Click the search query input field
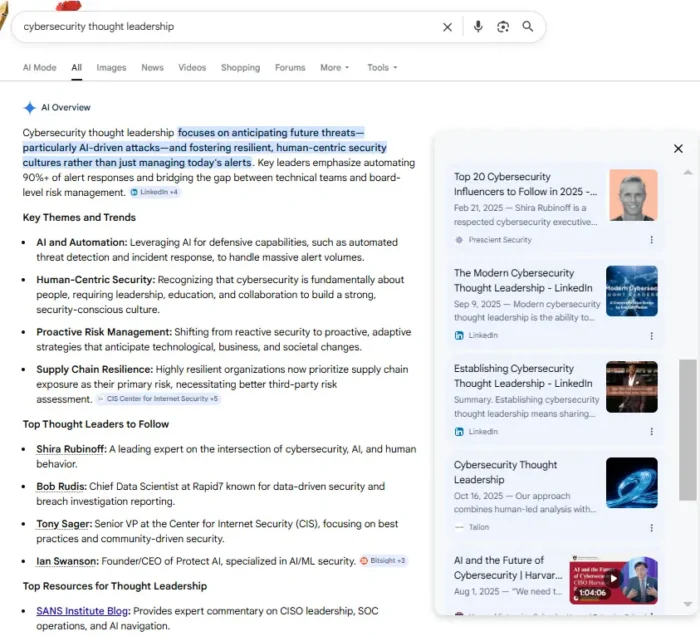 point(228,27)
